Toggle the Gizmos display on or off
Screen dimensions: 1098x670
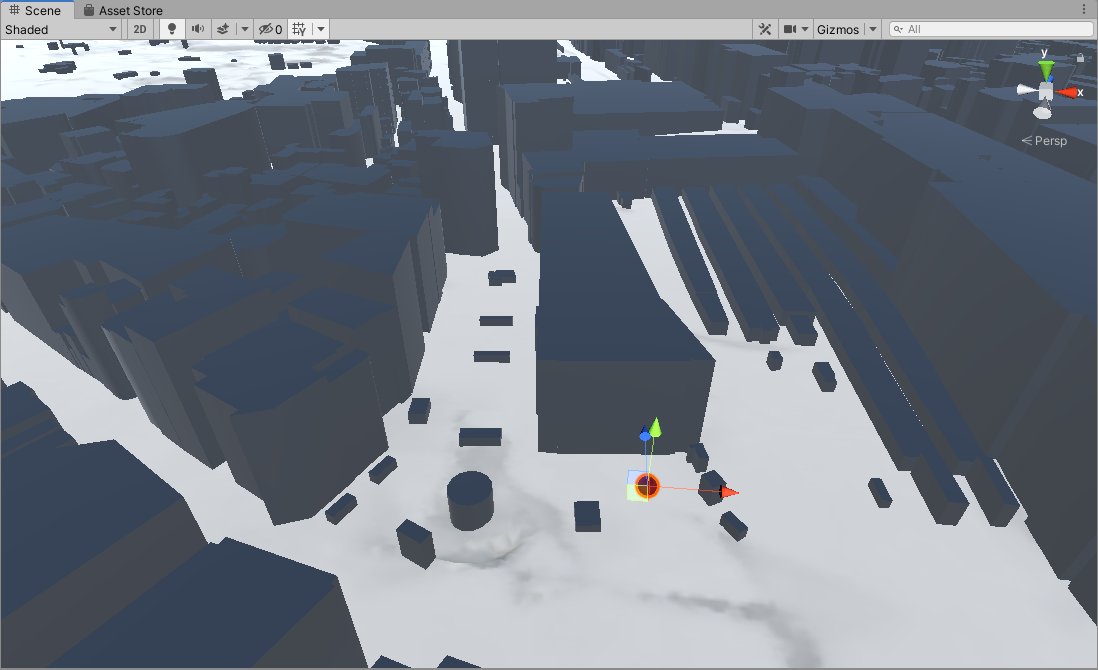[x=840, y=29]
